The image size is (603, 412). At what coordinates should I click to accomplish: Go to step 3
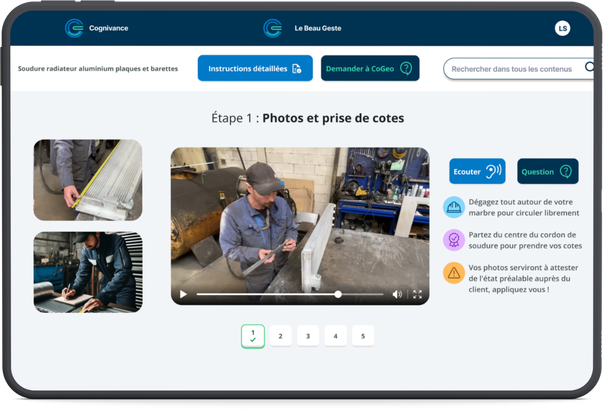(308, 336)
